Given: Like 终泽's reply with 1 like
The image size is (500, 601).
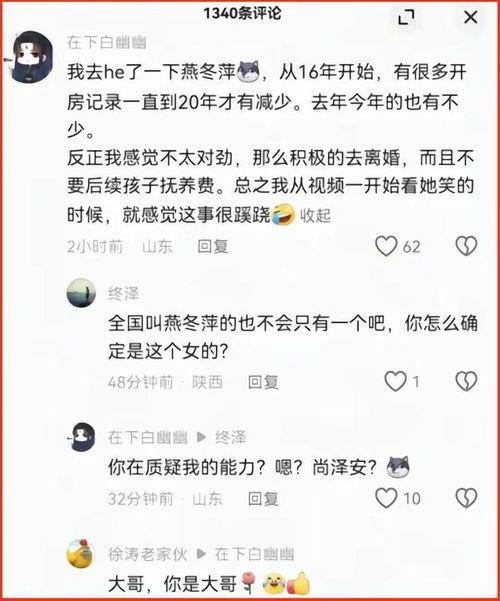Looking at the screenshot, I should coord(395,381).
